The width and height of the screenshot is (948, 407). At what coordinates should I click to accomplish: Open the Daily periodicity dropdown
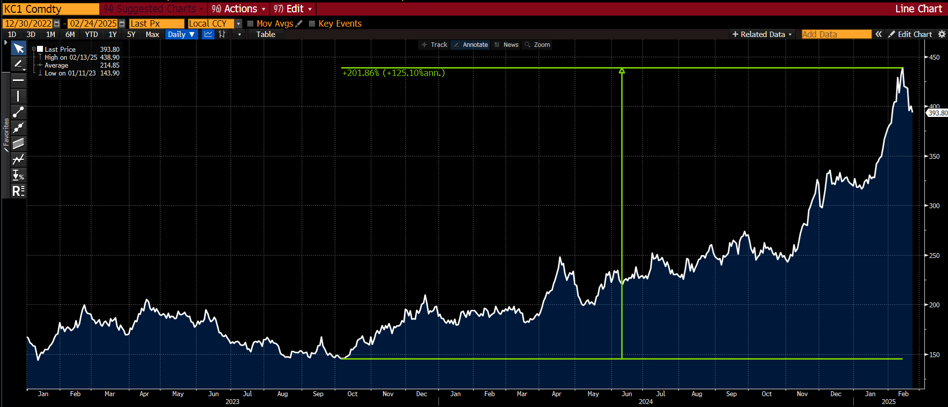(182, 34)
